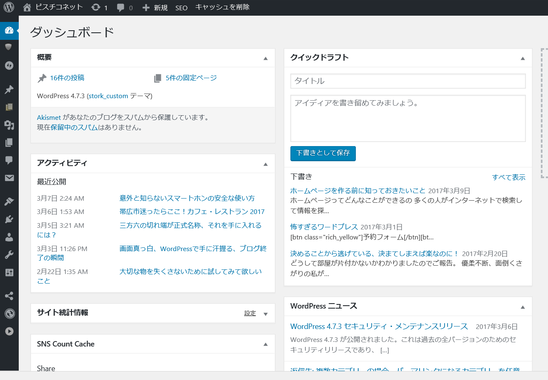
Task: Collapse the クイックドラフト widget
Action: coord(523,58)
